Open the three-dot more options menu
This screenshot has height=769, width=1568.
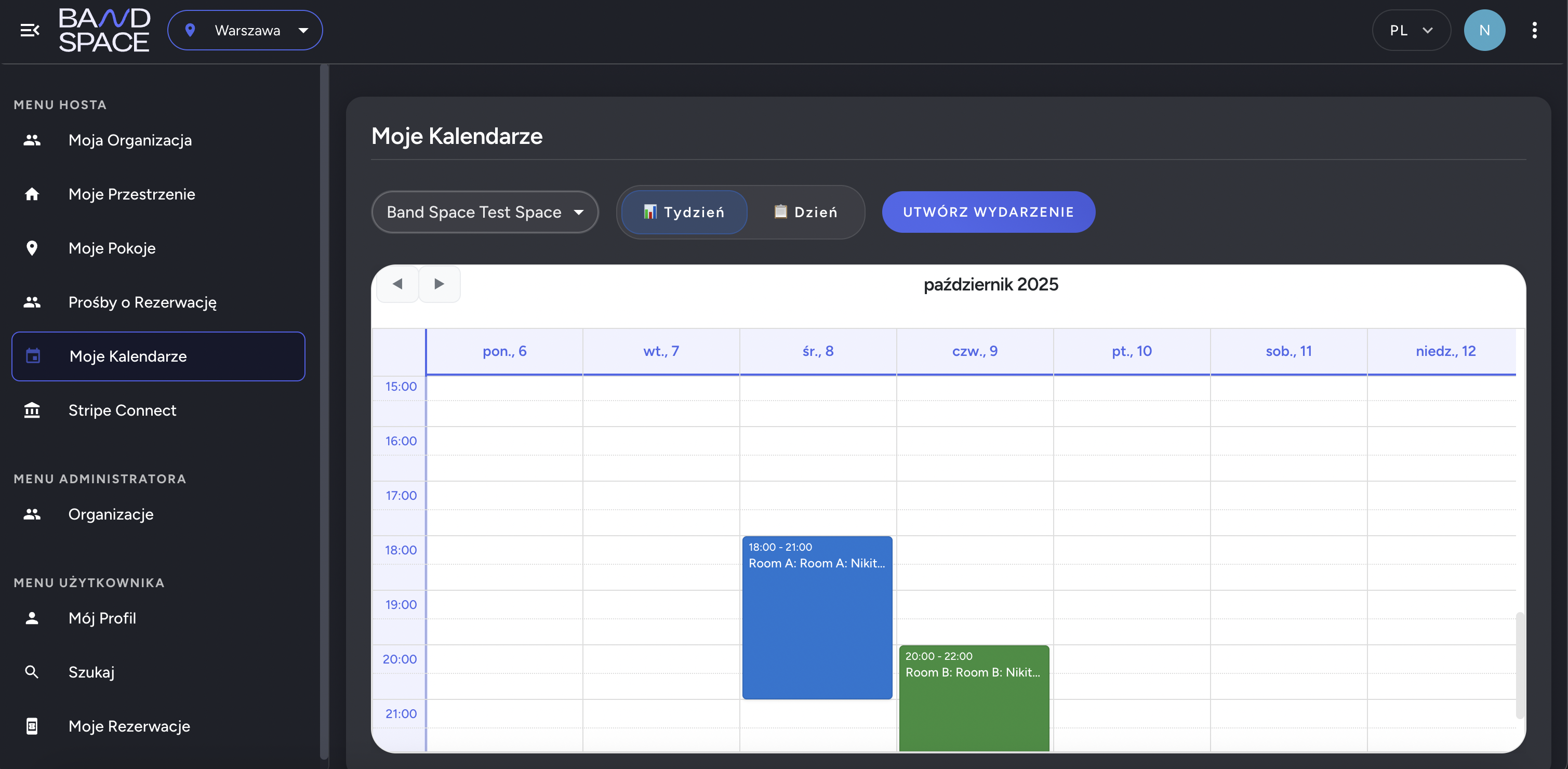(x=1534, y=30)
